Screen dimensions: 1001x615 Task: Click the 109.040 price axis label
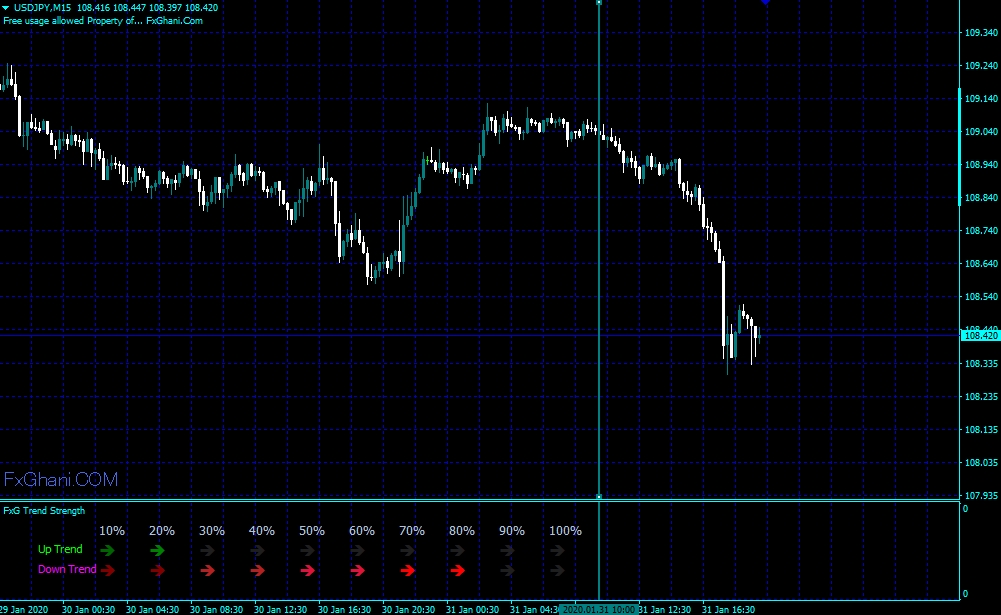(x=981, y=132)
